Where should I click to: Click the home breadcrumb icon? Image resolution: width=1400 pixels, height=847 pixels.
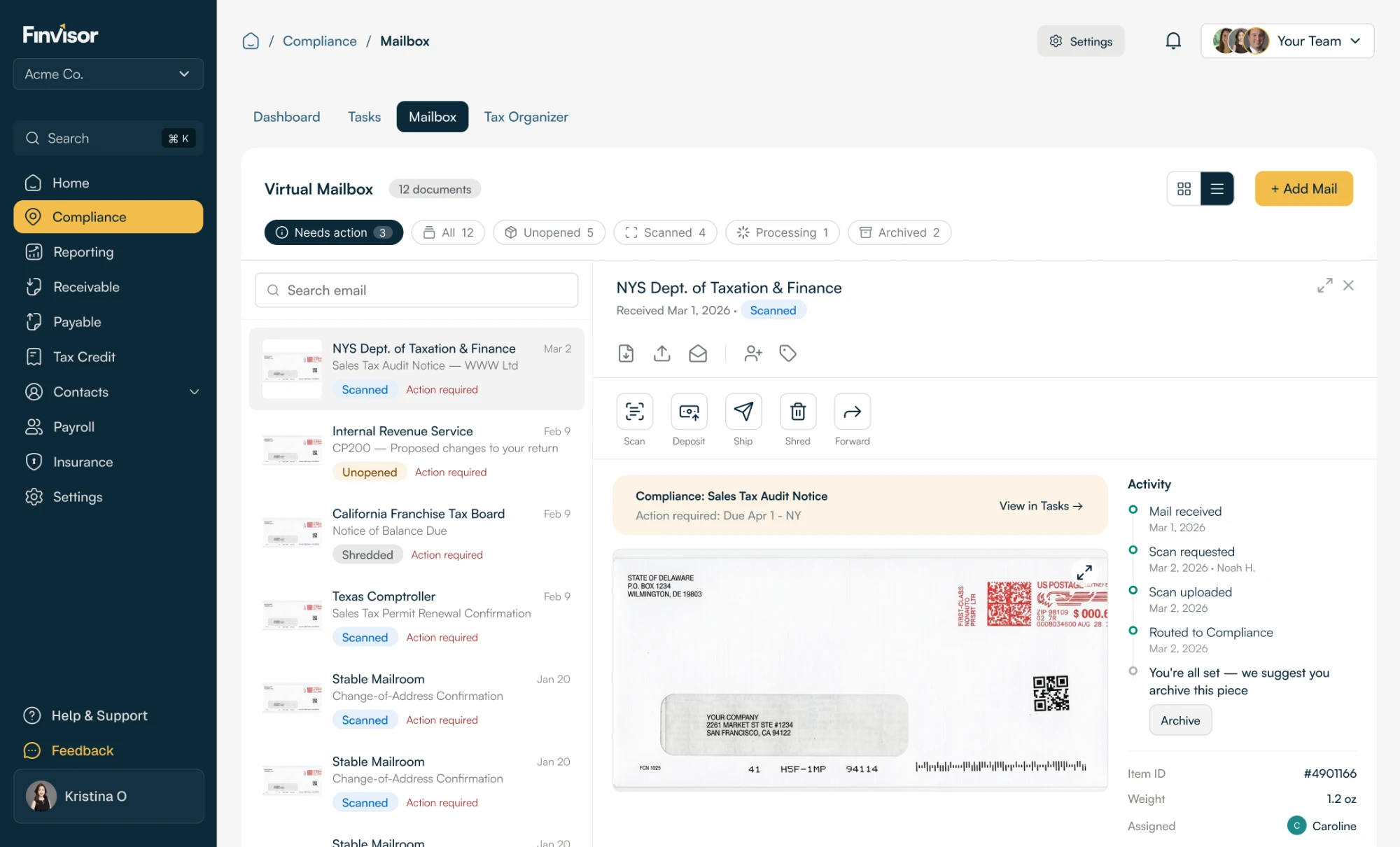coord(251,41)
